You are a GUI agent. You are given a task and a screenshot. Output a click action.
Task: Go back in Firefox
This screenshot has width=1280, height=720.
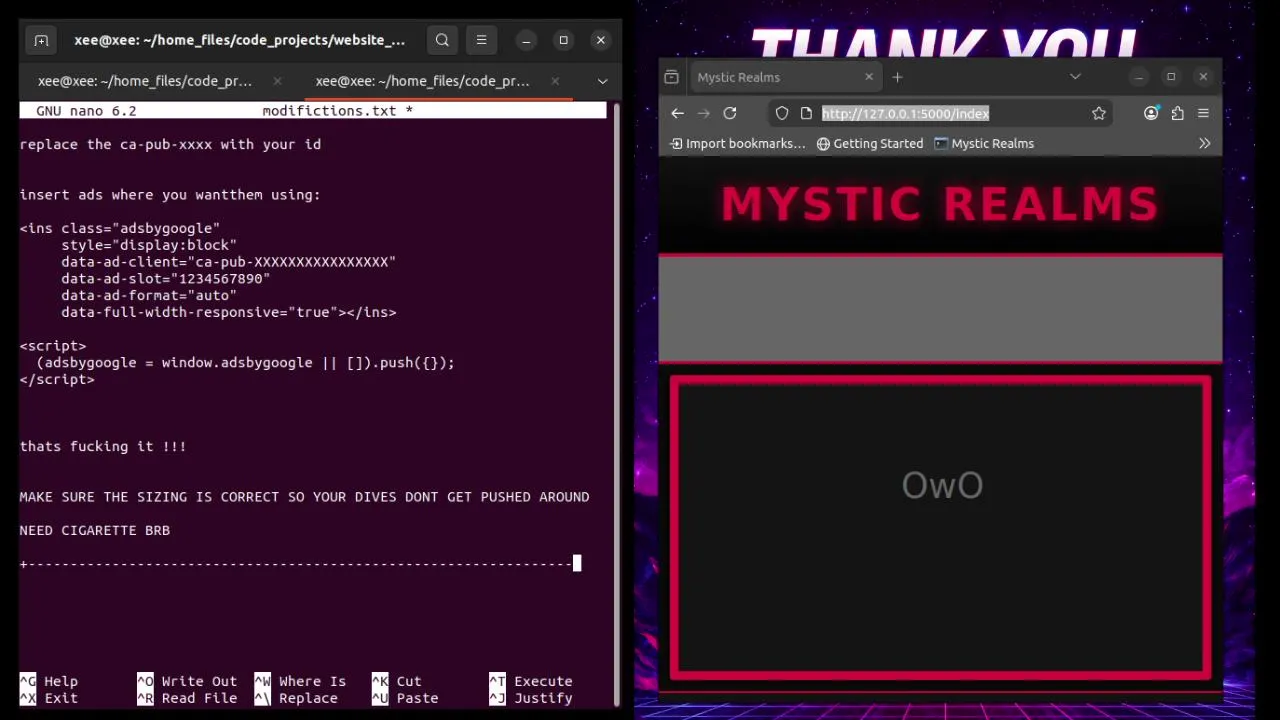click(x=677, y=113)
